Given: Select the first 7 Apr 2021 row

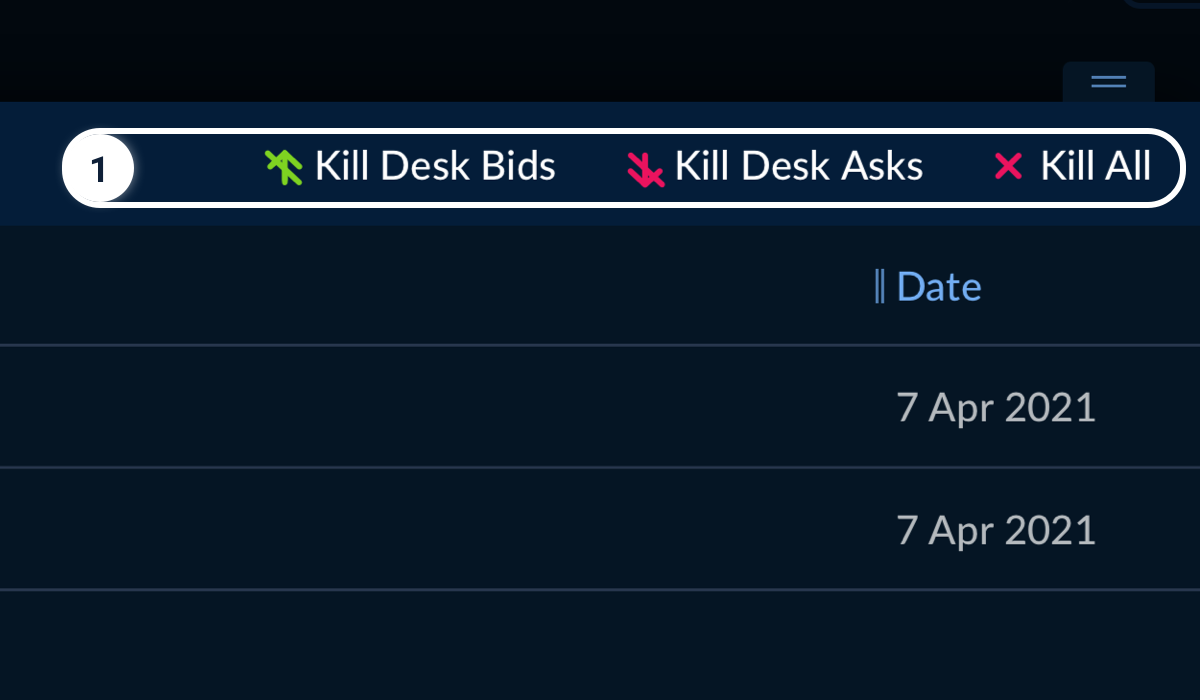Looking at the screenshot, I should (600, 407).
